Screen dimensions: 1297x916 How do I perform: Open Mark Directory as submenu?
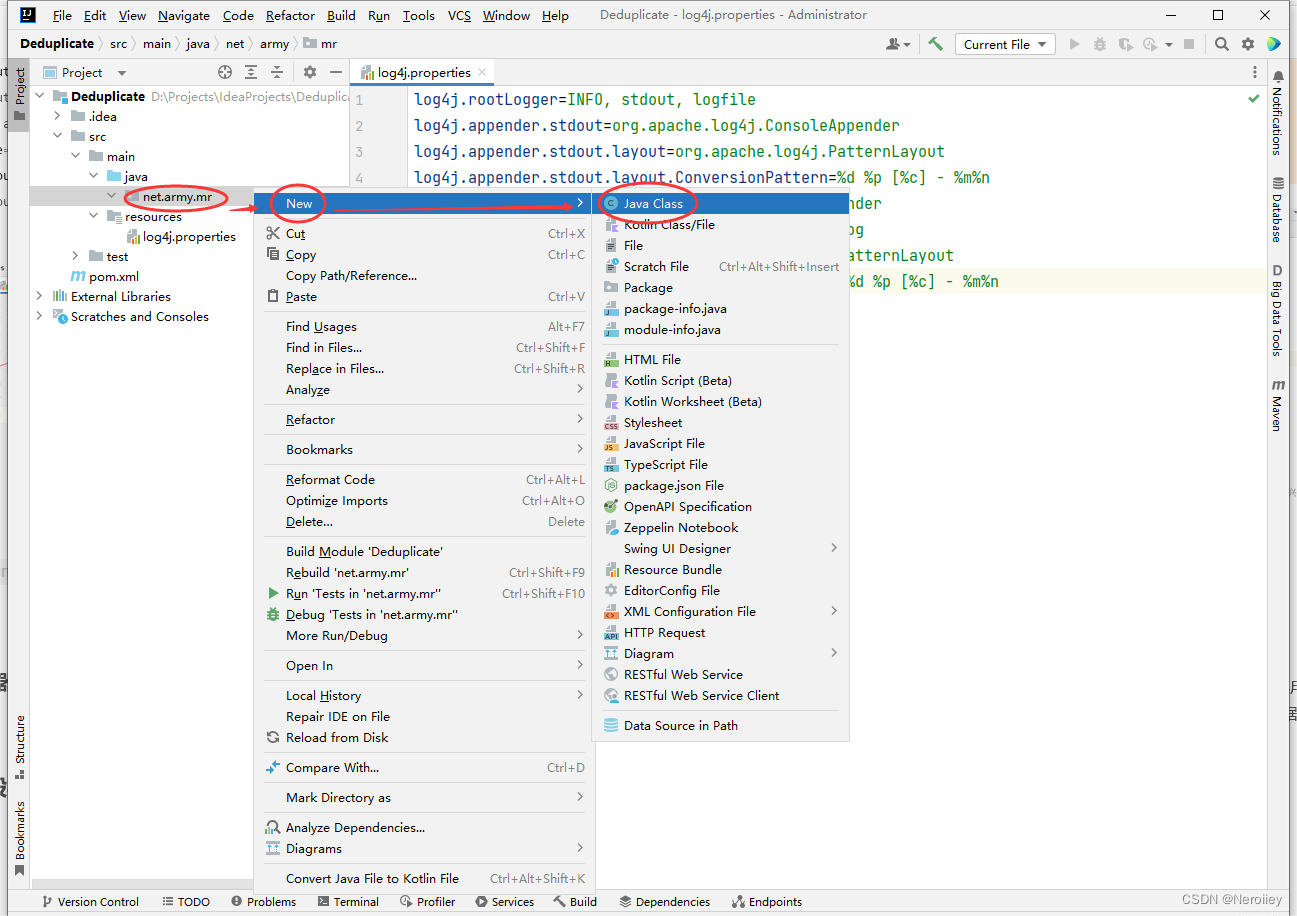coord(423,797)
